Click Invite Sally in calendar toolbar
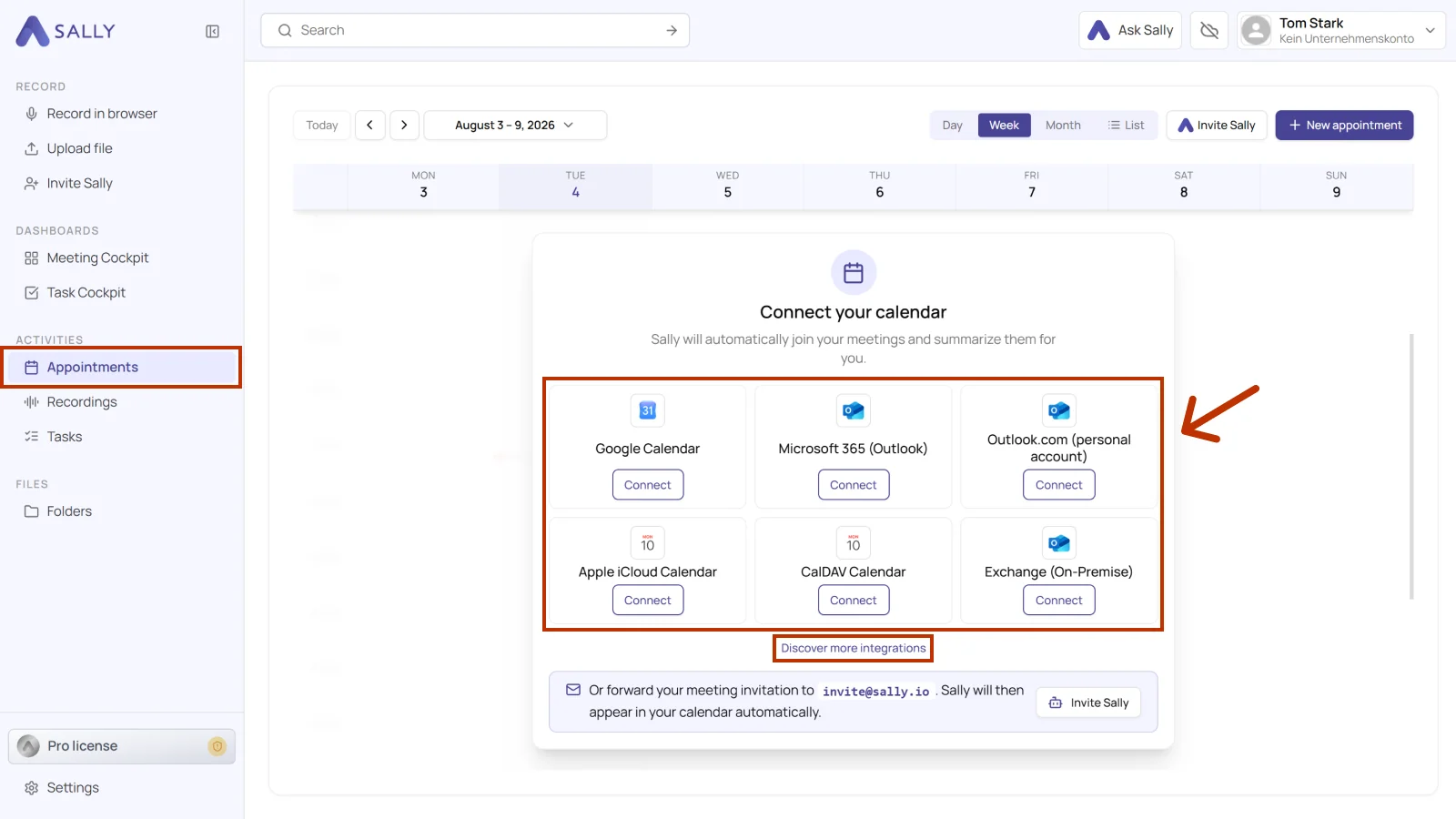Image resolution: width=1456 pixels, height=819 pixels. [1217, 125]
